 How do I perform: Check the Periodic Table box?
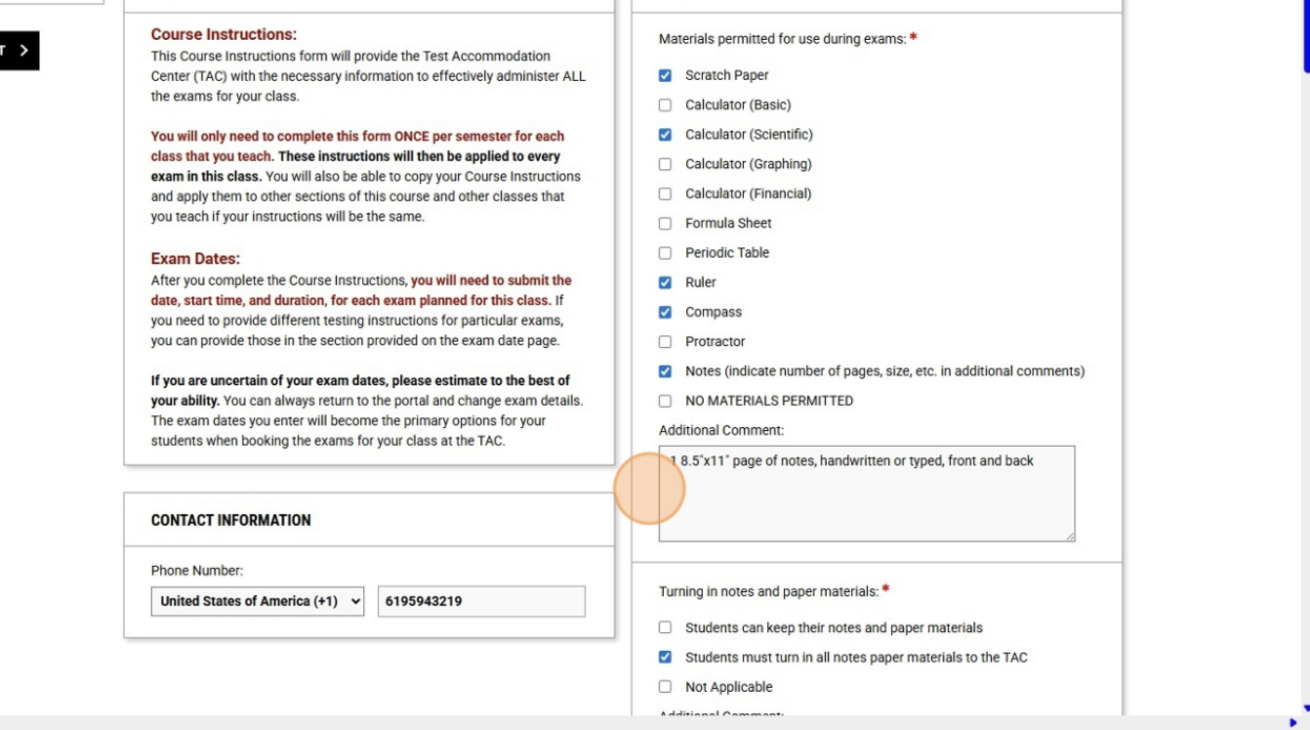[x=665, y=253]
